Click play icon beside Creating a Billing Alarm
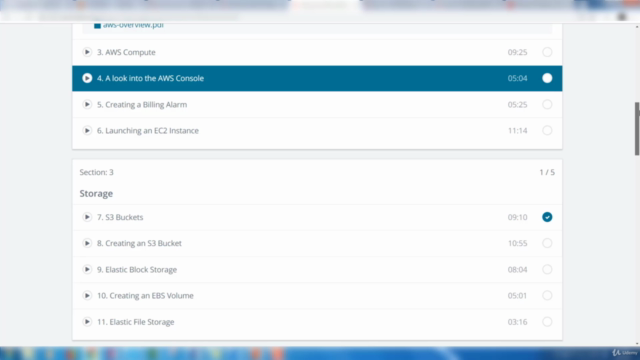Image resolution: width=640 pixels, height=360 pixels. [87, 104]
